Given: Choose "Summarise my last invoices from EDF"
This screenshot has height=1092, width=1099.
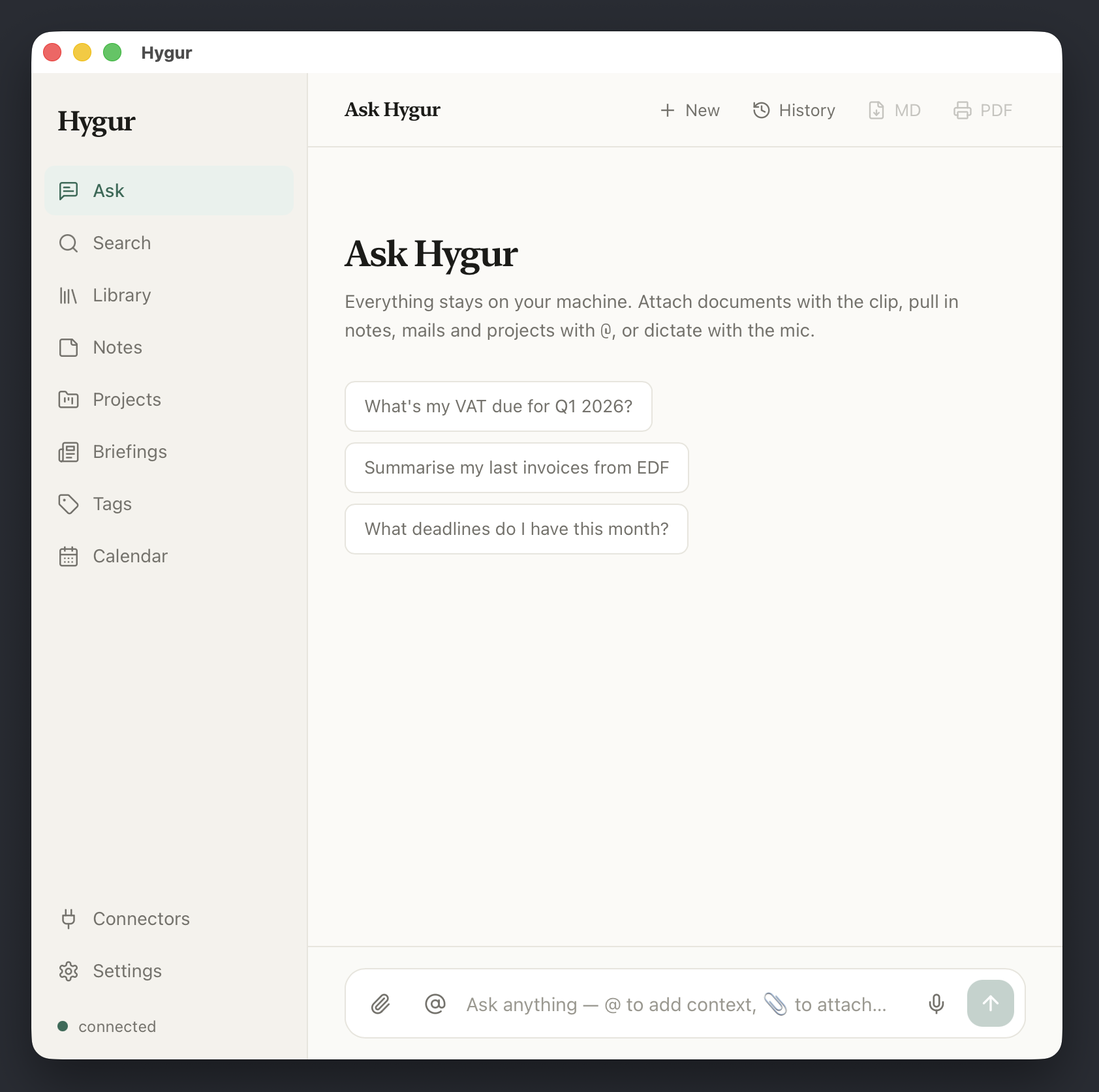Looking at the screenshot, I should click(x=517, y=468).
